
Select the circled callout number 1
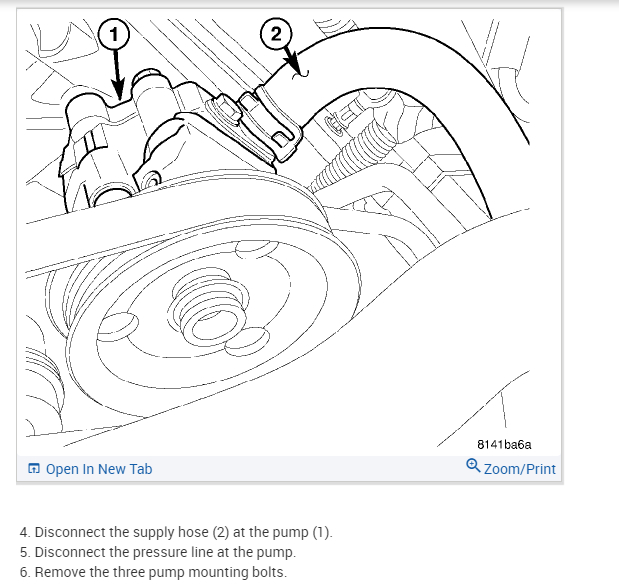[x=114, y=34]
